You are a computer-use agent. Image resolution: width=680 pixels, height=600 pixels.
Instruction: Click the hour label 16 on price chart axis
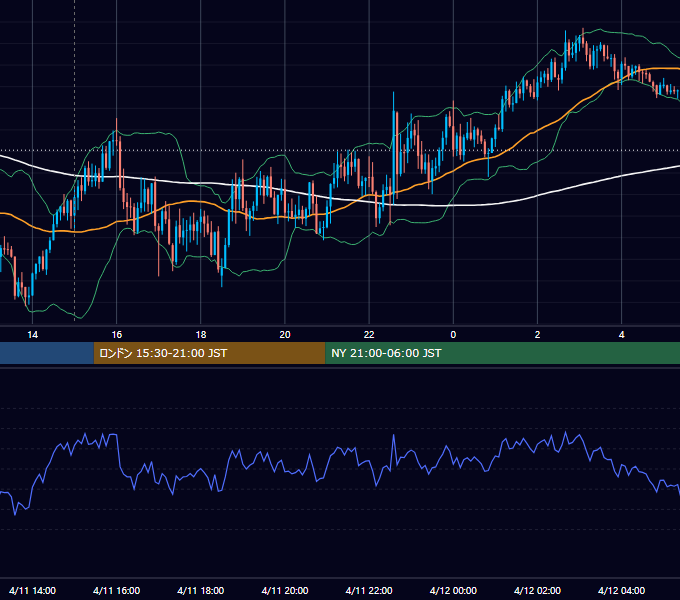(117, 335)
